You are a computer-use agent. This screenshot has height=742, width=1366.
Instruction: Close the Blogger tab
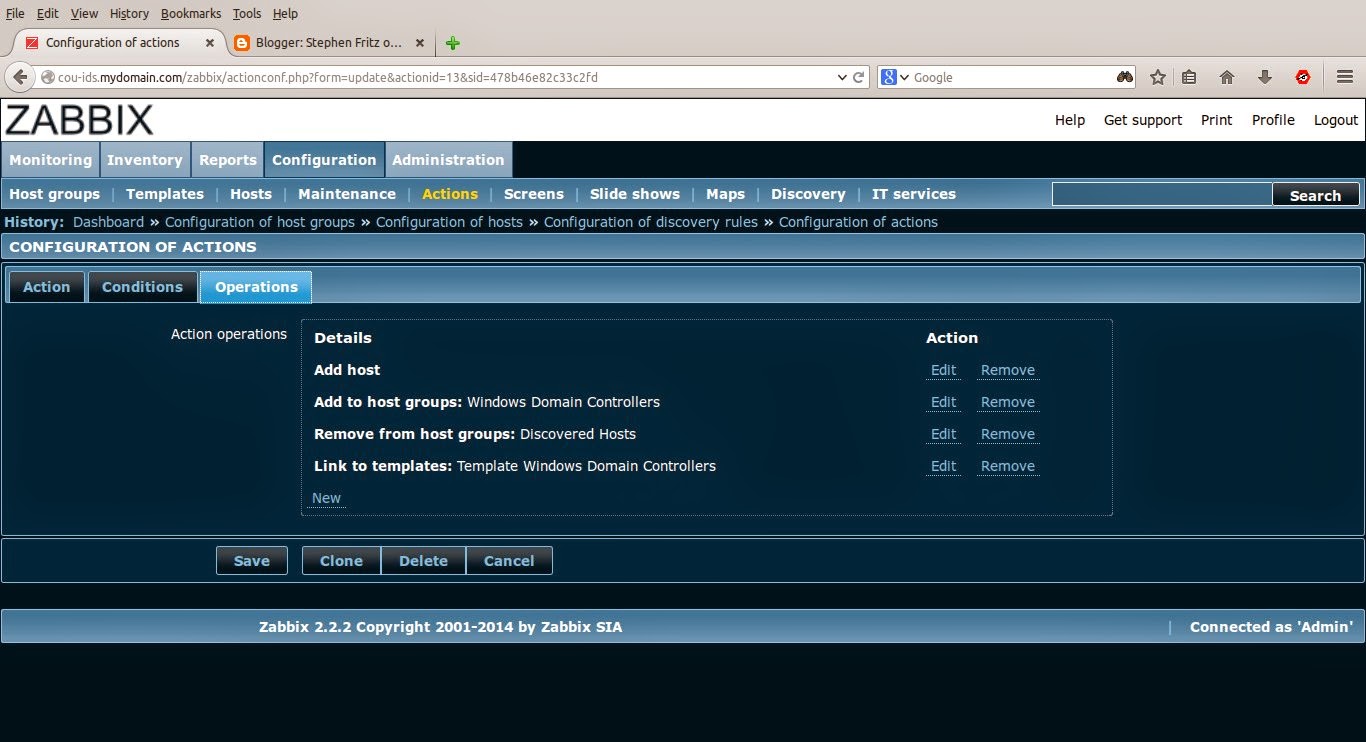pos(419,43)
